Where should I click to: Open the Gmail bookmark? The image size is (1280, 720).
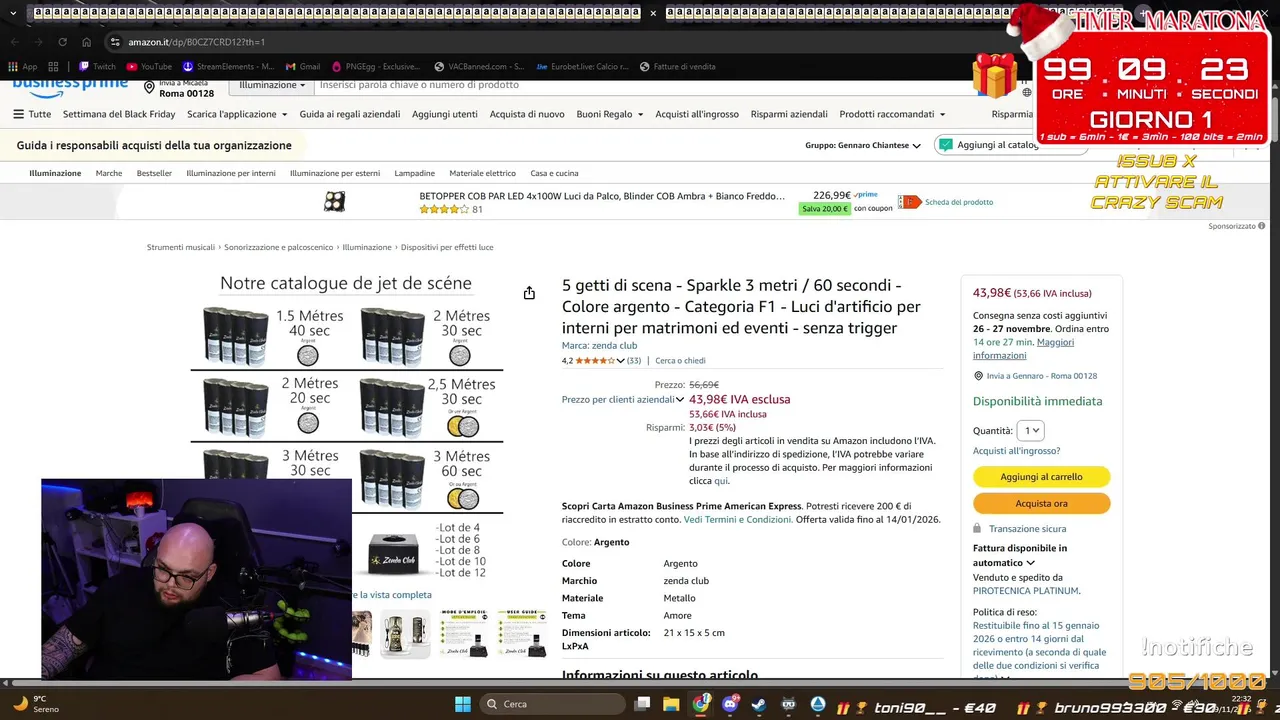pyautogui.click(x=303, y=67)
